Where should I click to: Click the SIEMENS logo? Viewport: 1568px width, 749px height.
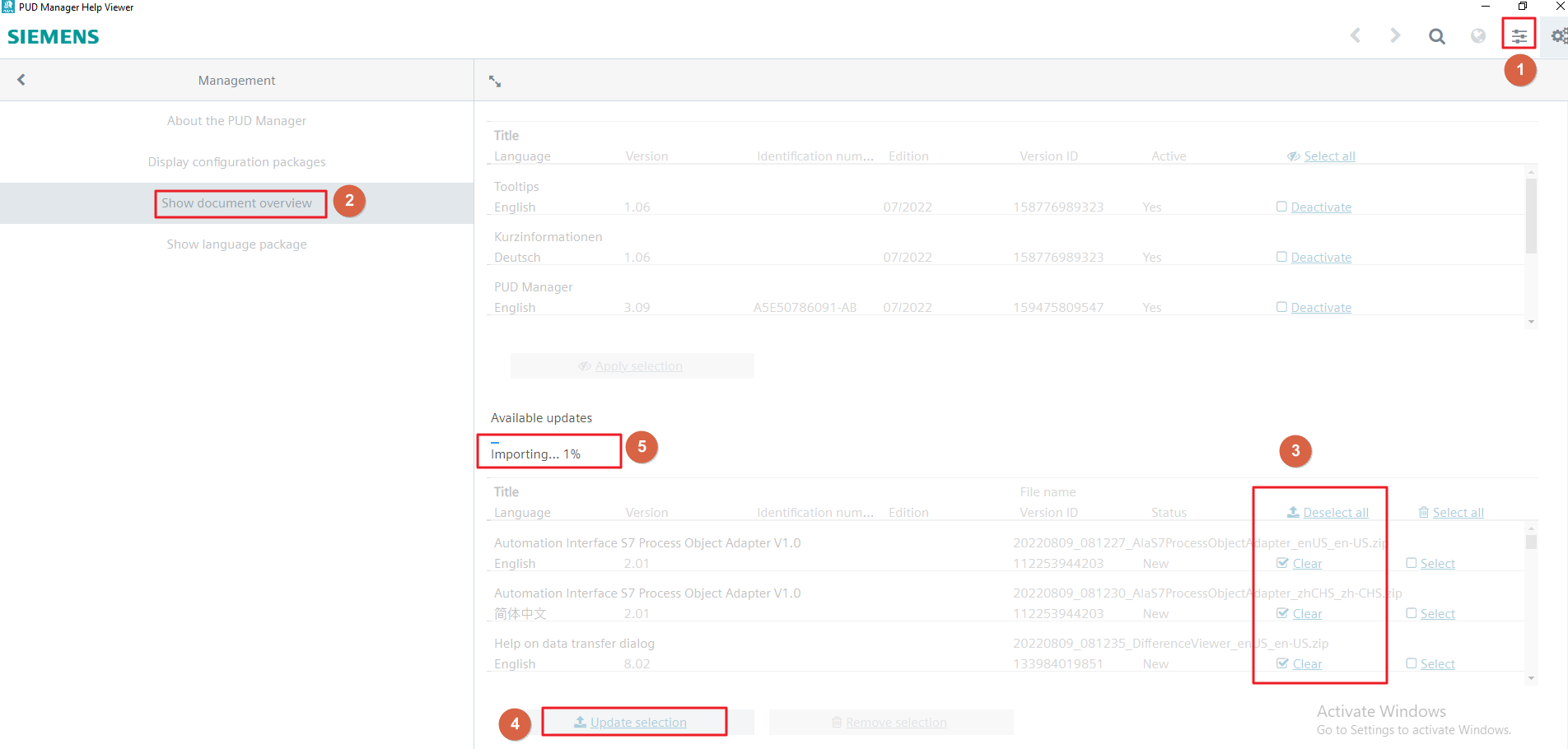point(54,37)
